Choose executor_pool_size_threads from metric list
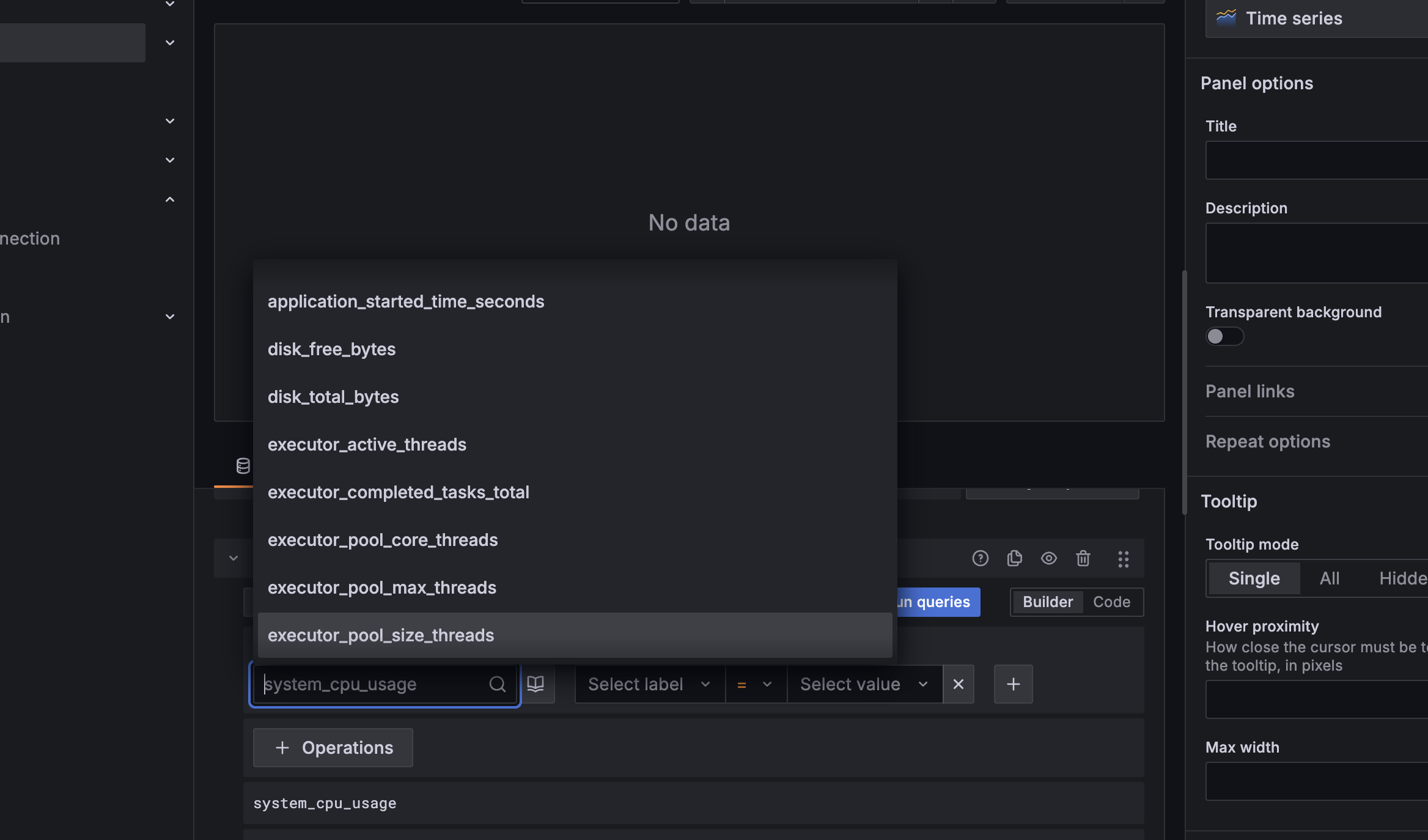 pos(381,635)
